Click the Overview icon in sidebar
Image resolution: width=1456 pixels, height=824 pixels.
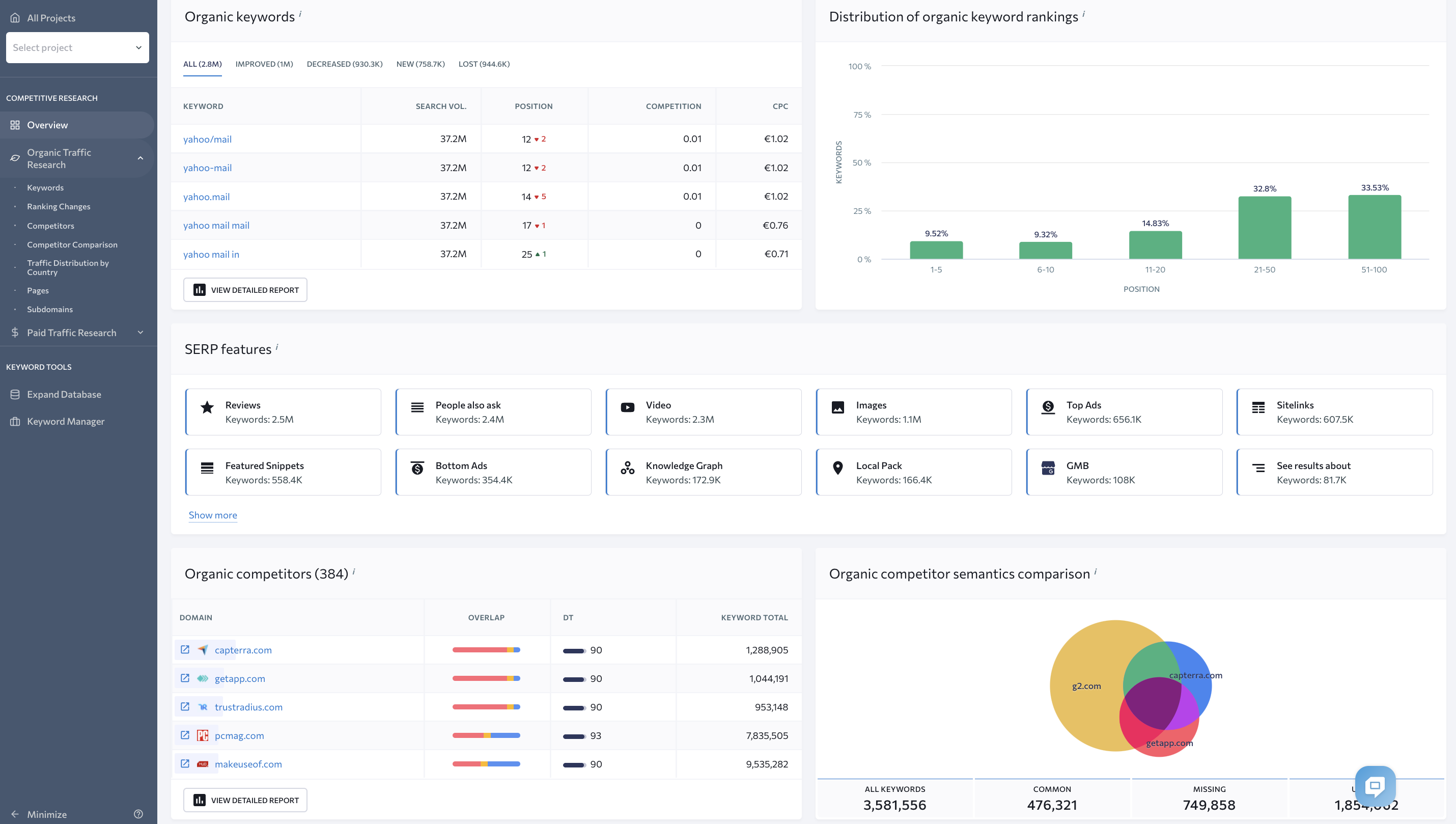coord(15,124)
